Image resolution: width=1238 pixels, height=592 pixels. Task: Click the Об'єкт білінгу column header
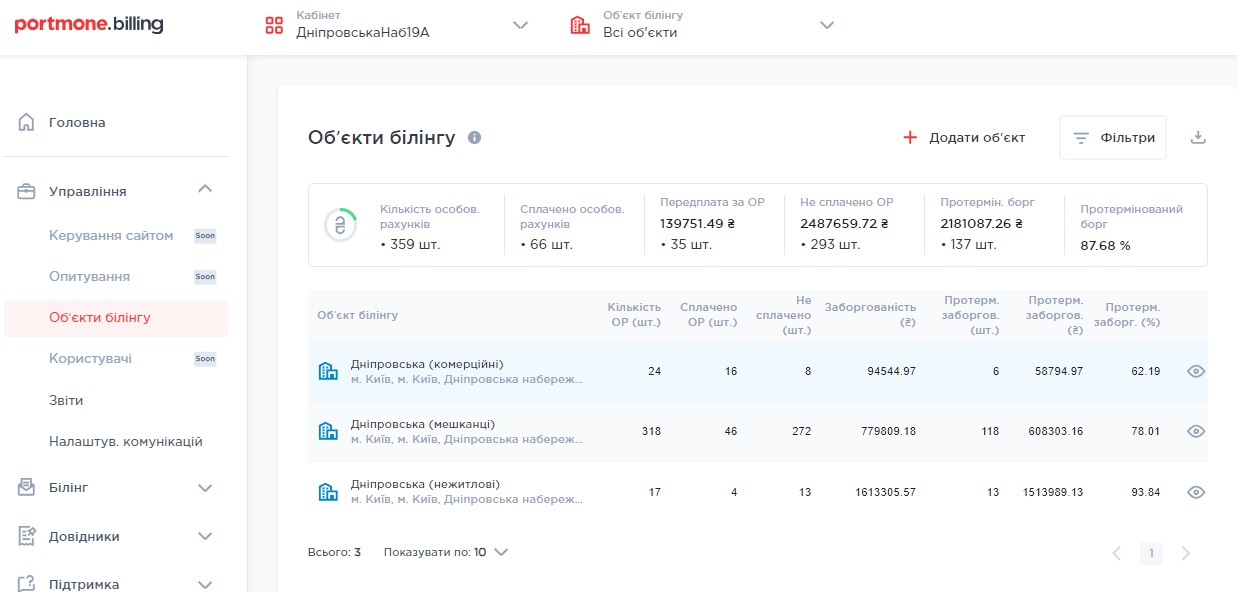[357, 315]
